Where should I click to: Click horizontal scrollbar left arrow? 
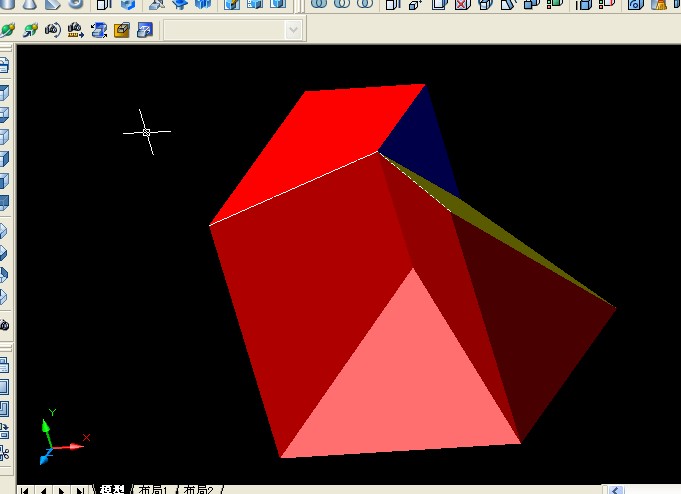[615, 490]
